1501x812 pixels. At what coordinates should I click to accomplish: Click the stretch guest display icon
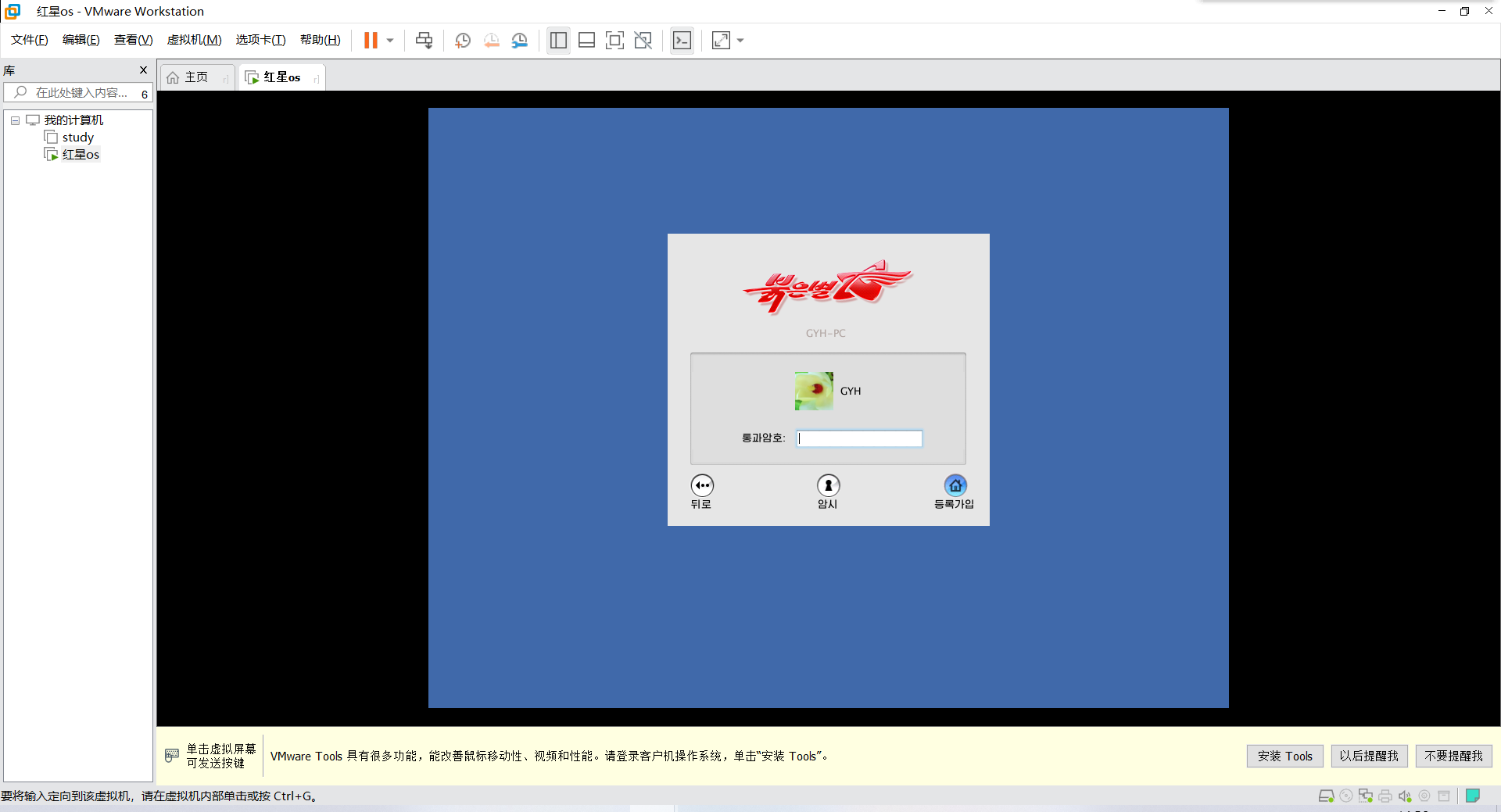pos(721,41)
